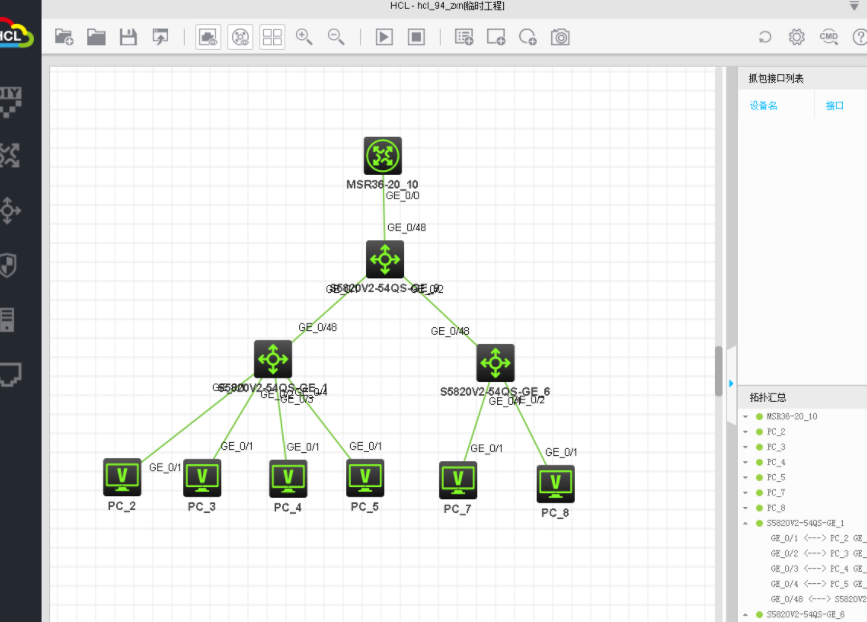Take a topology screenshot with camera icon
The image size is (867, 622).
click(560, 37)
